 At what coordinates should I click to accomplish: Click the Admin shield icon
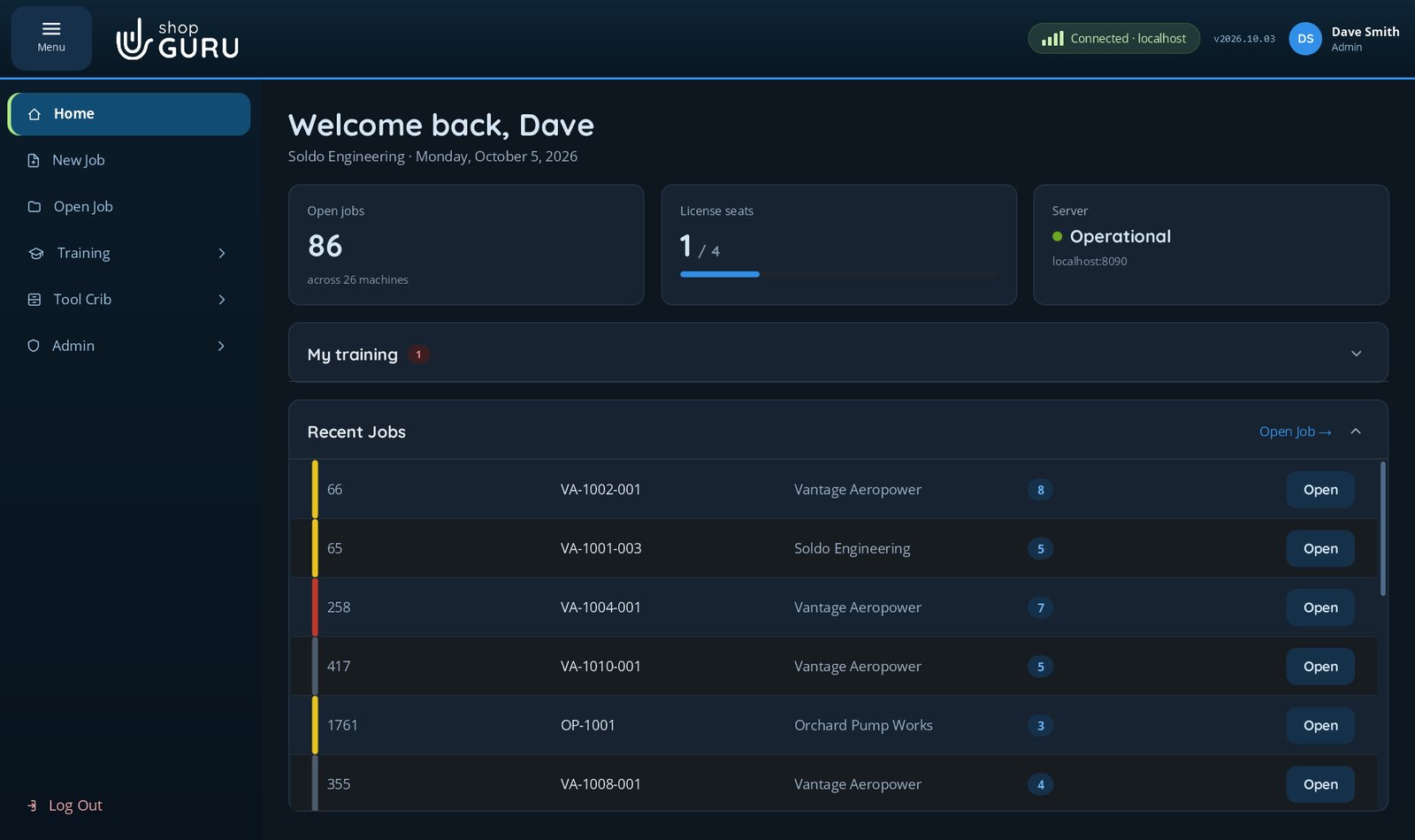click(34, 346)
